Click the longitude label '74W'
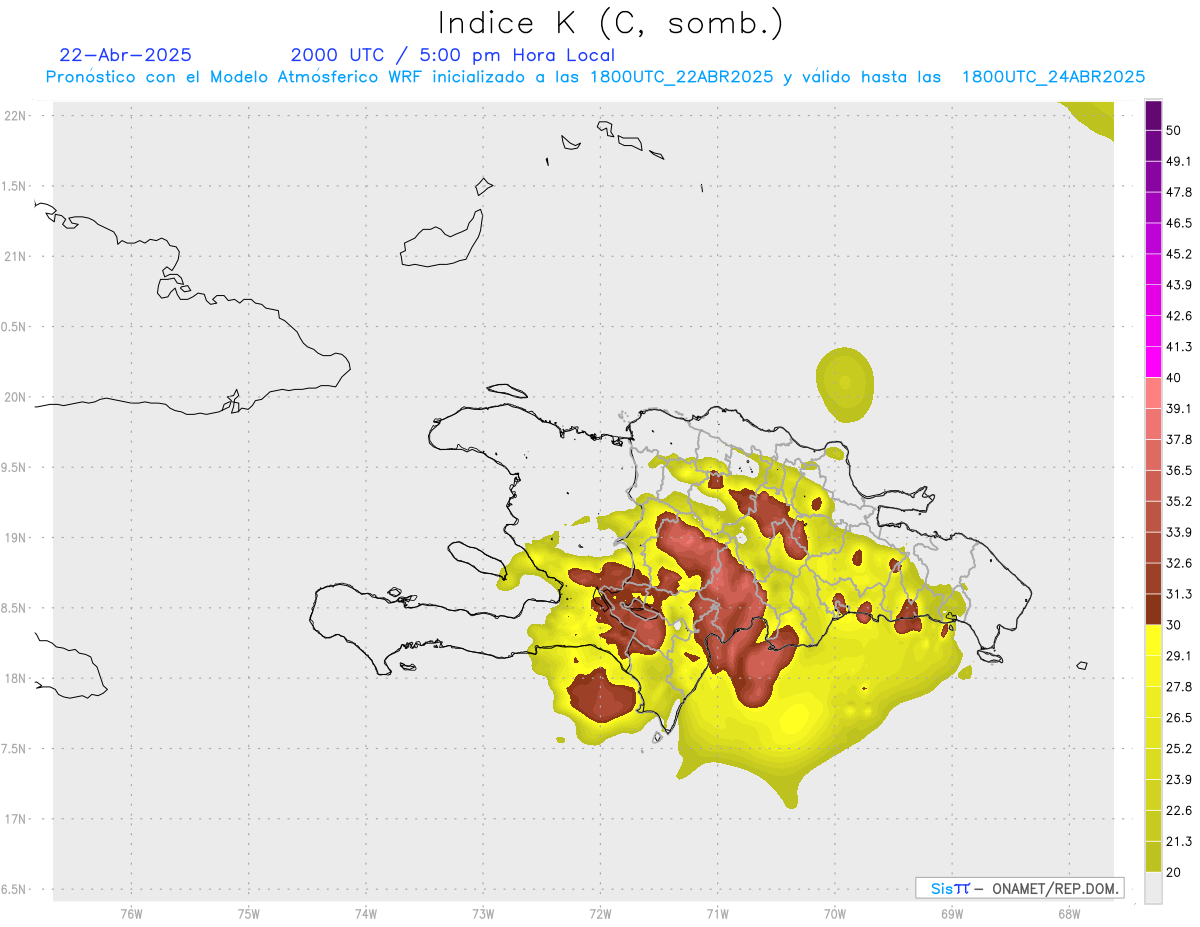This screenshot has height=927, width=1200. [366, 914]
